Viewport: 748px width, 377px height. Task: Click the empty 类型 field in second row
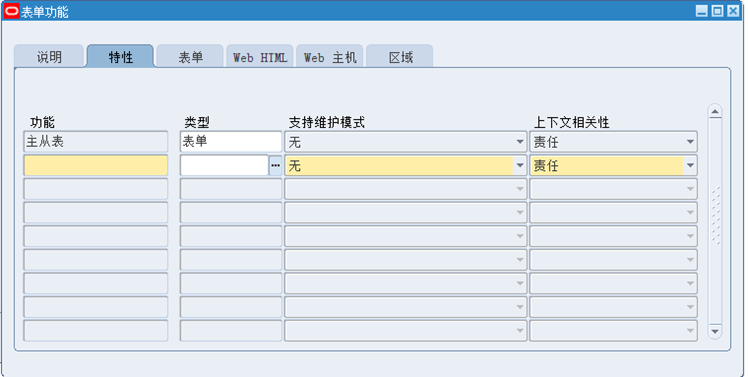point(224,166)
